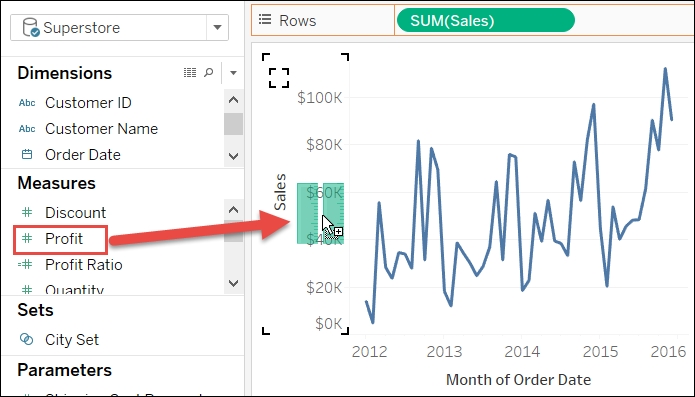Viewport: 695px width, 397px height.
Task: Click the SUM(Sales) pill on Rows shelf
Action: click(x=486, y=20)
